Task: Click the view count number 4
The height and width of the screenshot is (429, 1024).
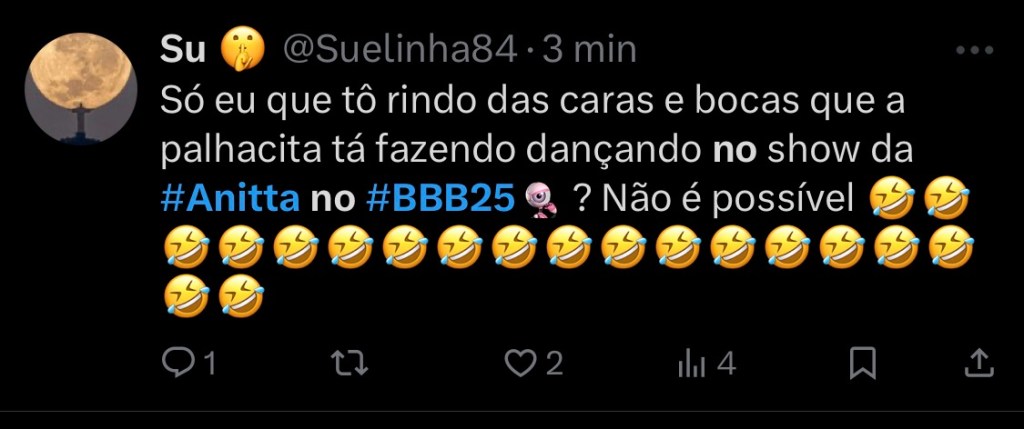Action: [x=726, y=364]
